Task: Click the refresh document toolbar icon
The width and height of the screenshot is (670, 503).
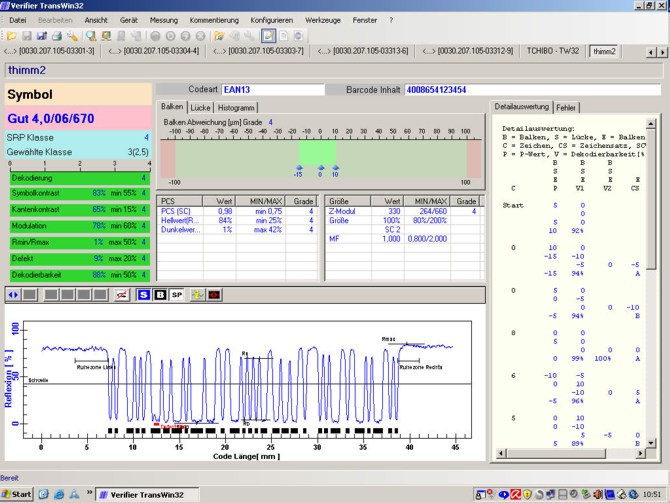Action: point(298,36)
